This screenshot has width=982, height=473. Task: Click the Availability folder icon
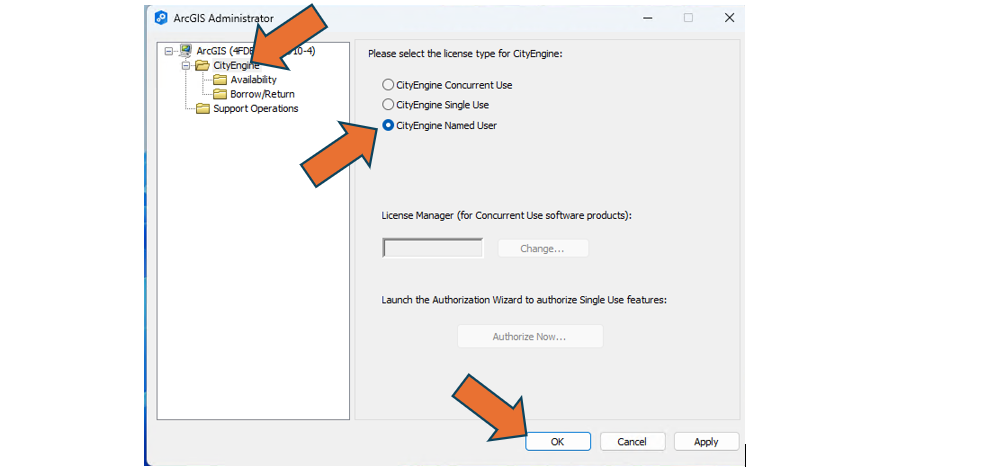pyautogui.click(x=220, y=80)
